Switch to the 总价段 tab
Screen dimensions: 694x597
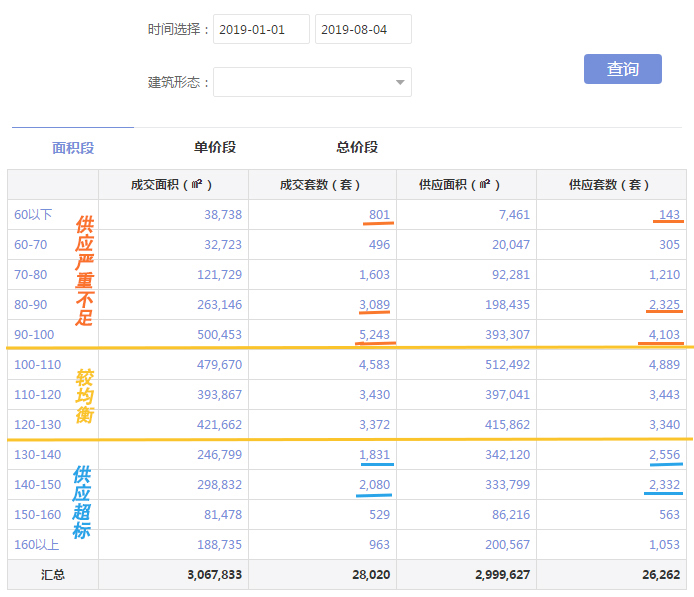357,147
